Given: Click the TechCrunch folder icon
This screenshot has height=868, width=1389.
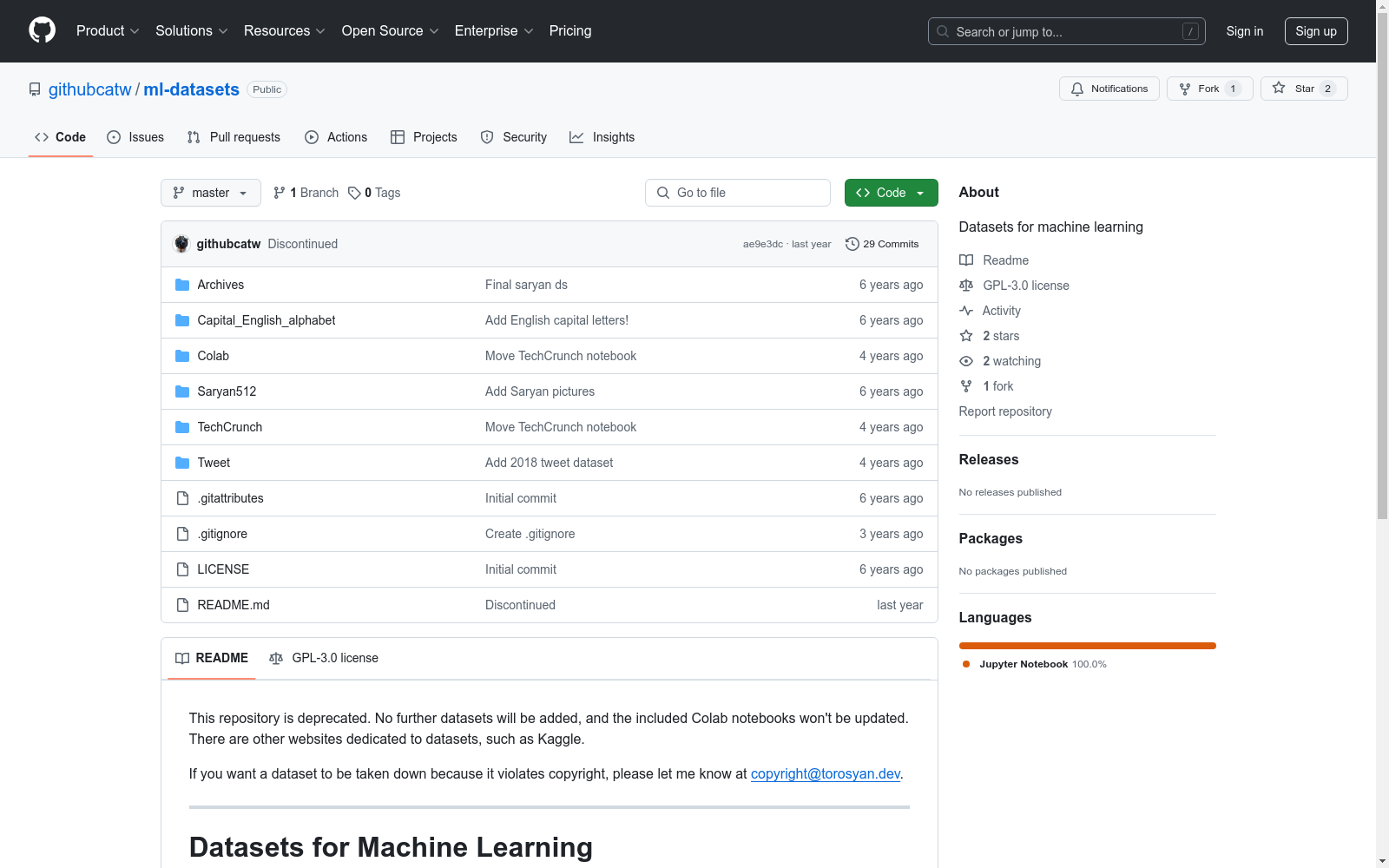Looking at the screenshot, I should click(182, 427).
